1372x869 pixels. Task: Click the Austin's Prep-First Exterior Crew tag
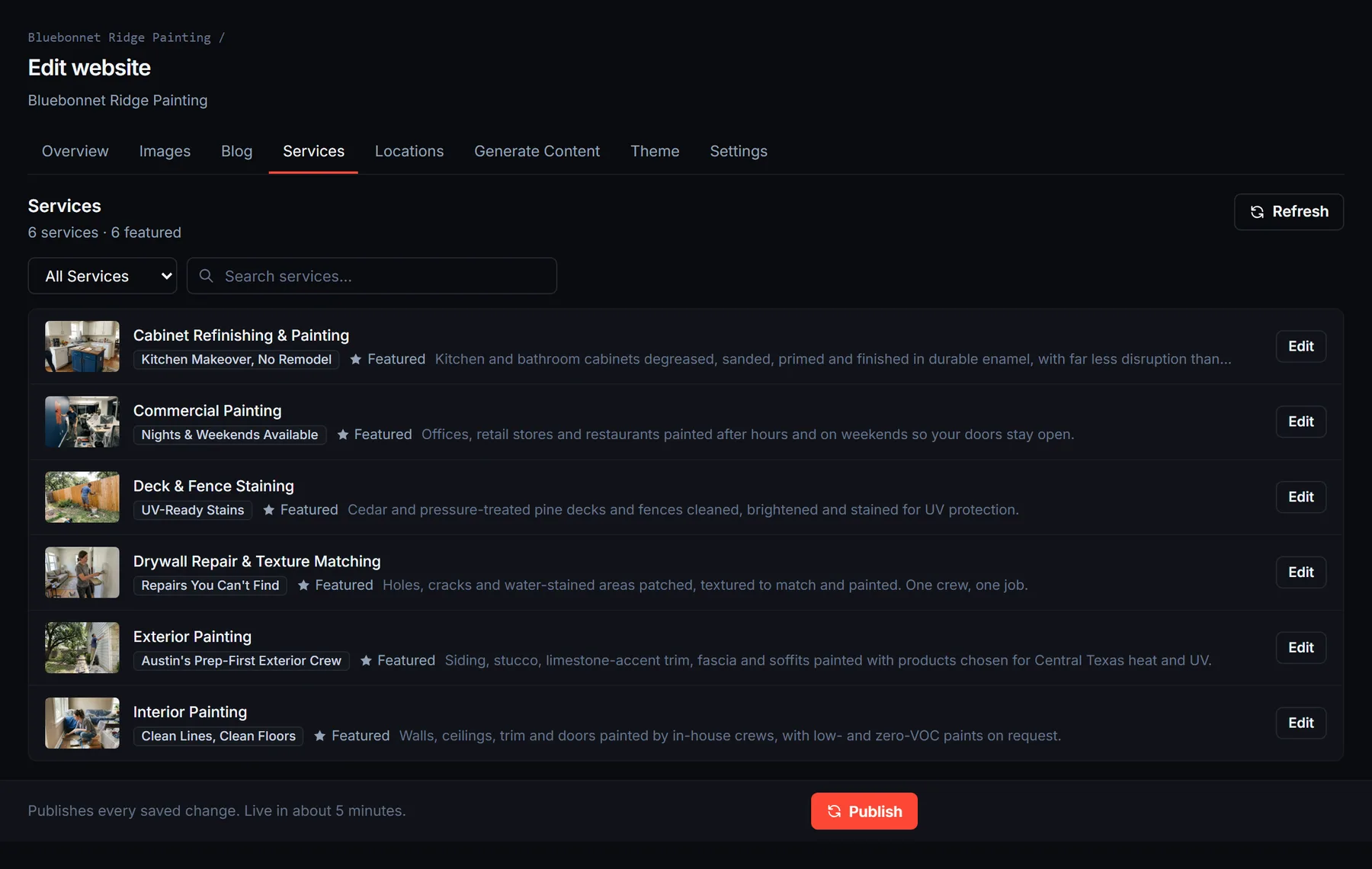pos(242,660)
